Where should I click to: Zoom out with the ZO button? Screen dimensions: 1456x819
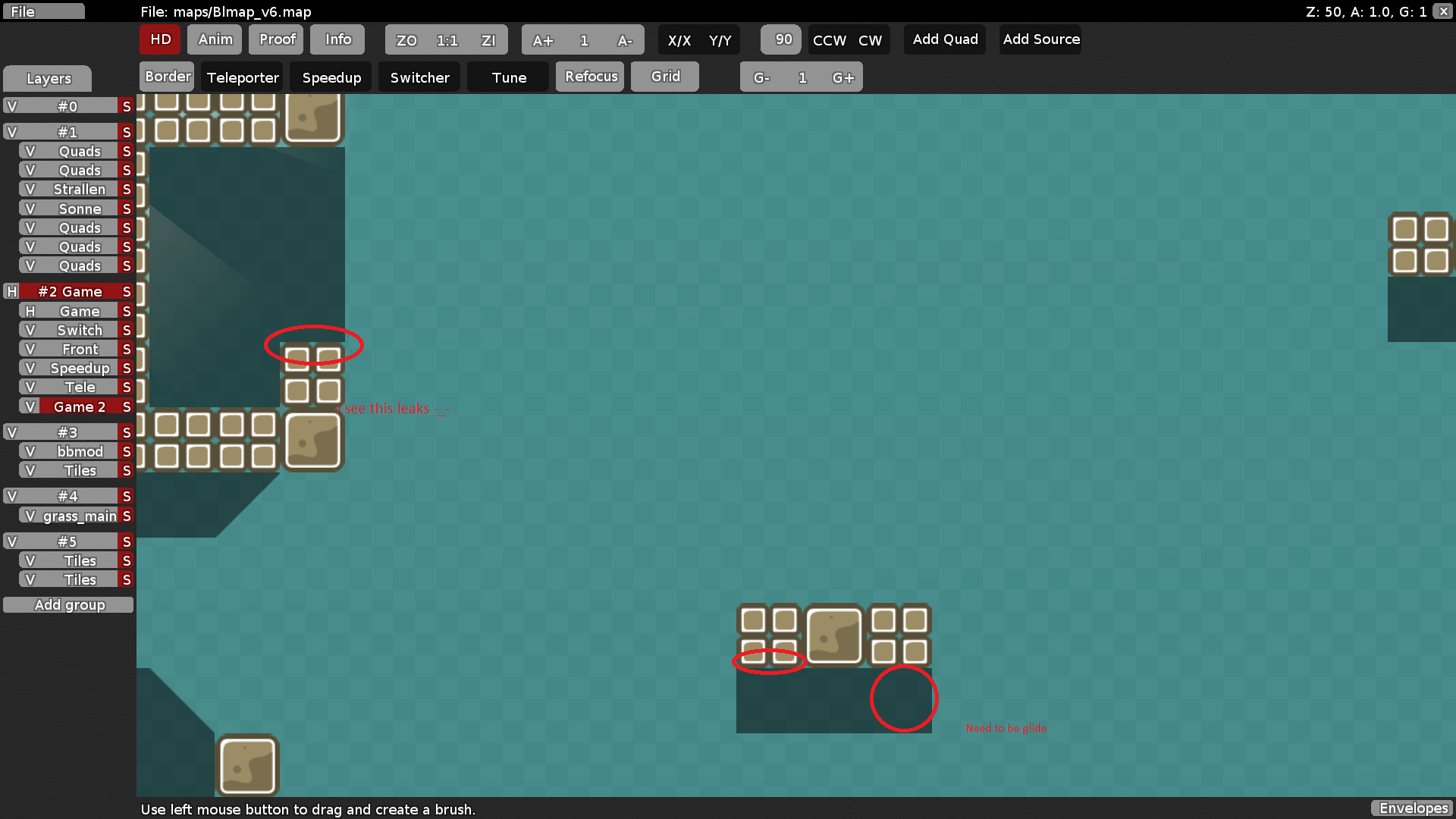tap(406, 39)
